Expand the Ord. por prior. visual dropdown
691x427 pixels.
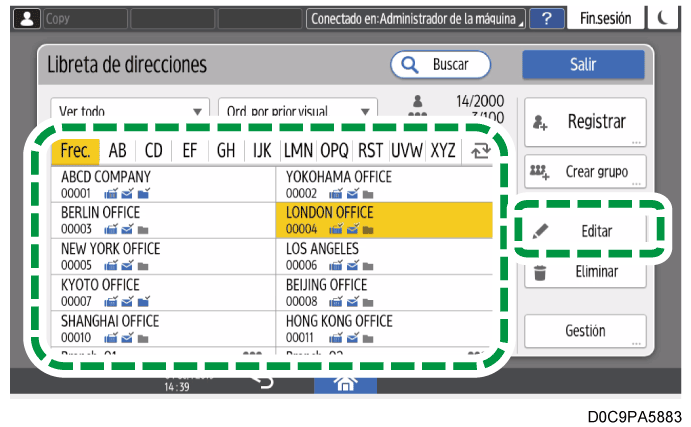coord(297,112)
